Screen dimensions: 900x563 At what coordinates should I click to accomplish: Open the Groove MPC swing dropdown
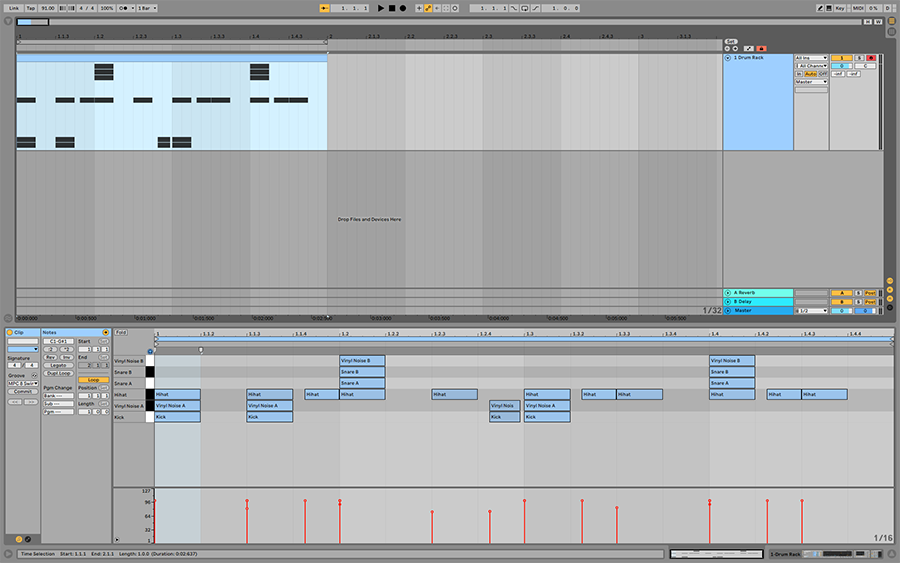[23, 383]
